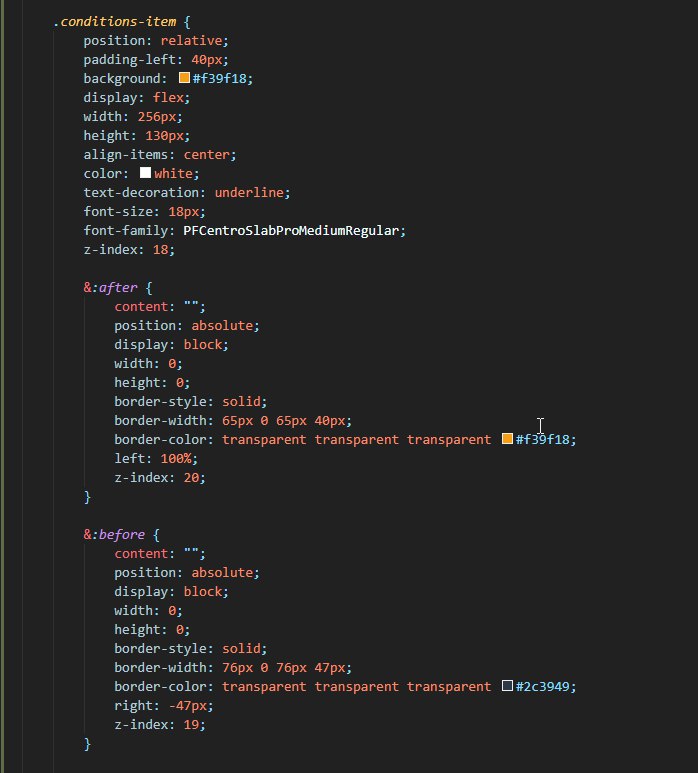Viewport: 698px width, 773px height.
Task: Click the closing brace of the &:before block
Action: point(87,743)
